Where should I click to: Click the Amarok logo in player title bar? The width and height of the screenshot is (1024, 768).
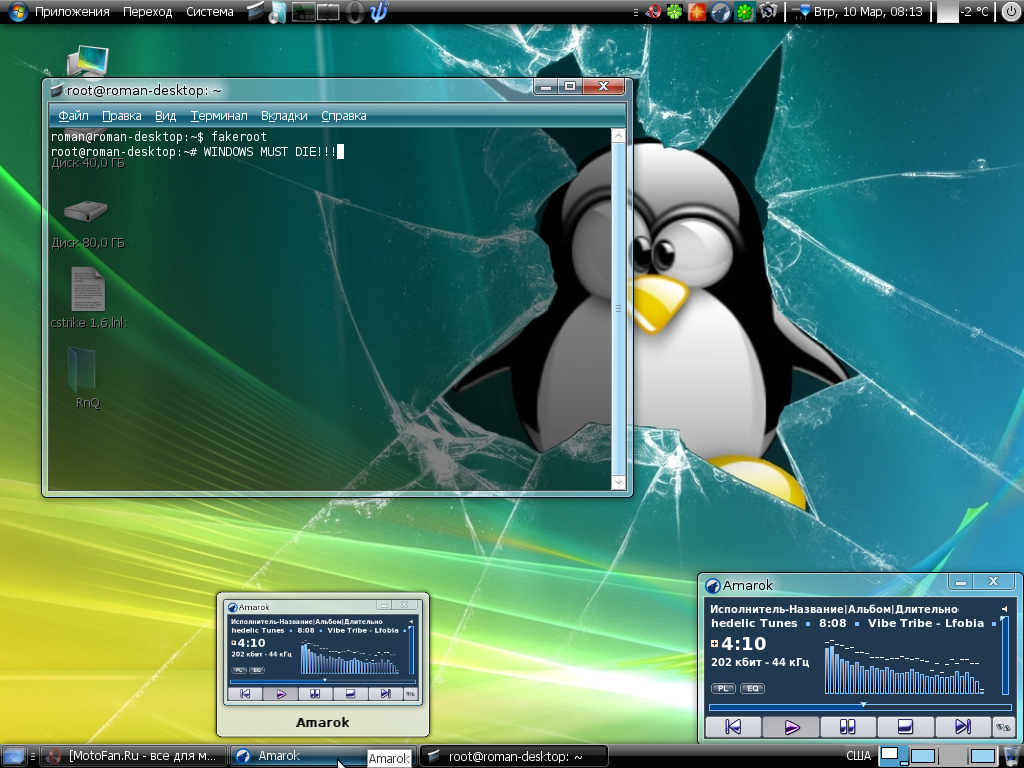(x=713, y=586)
